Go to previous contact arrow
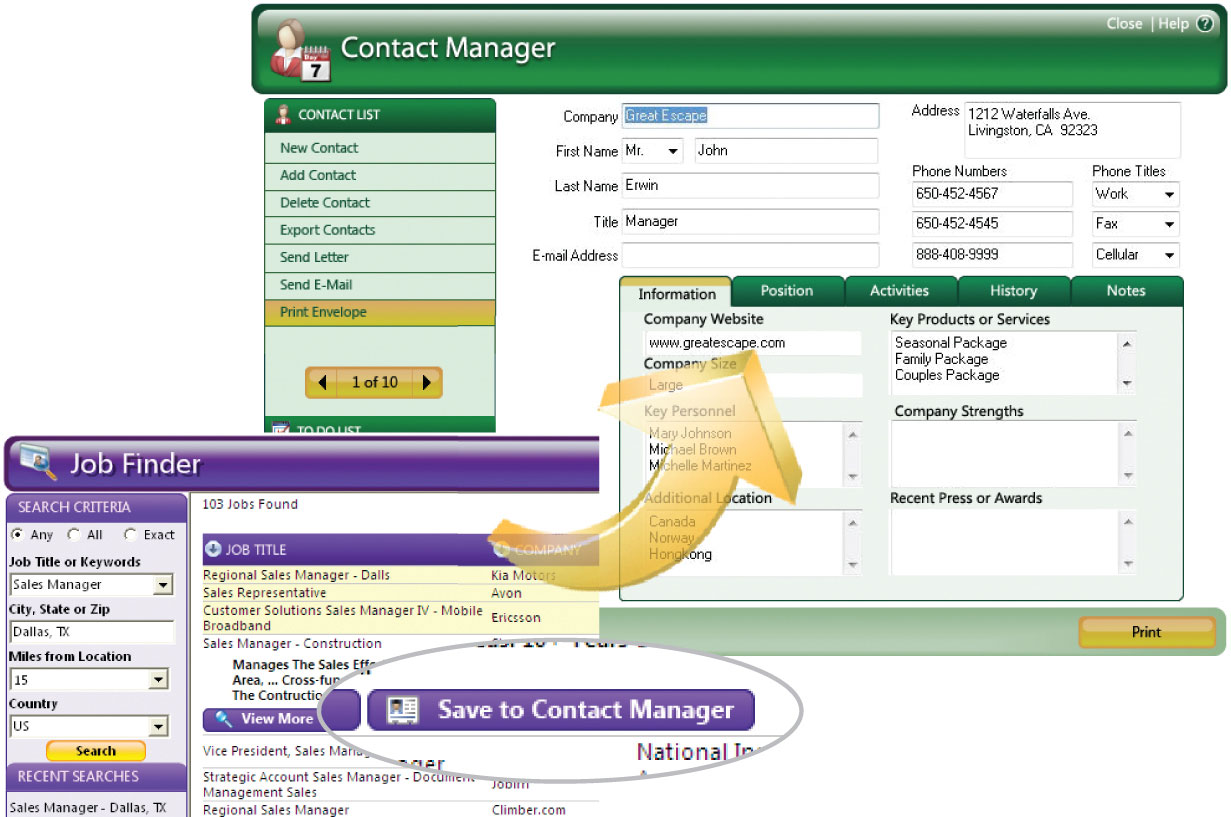The height and width of the screenshot is (817, 1231). point(321,382)
